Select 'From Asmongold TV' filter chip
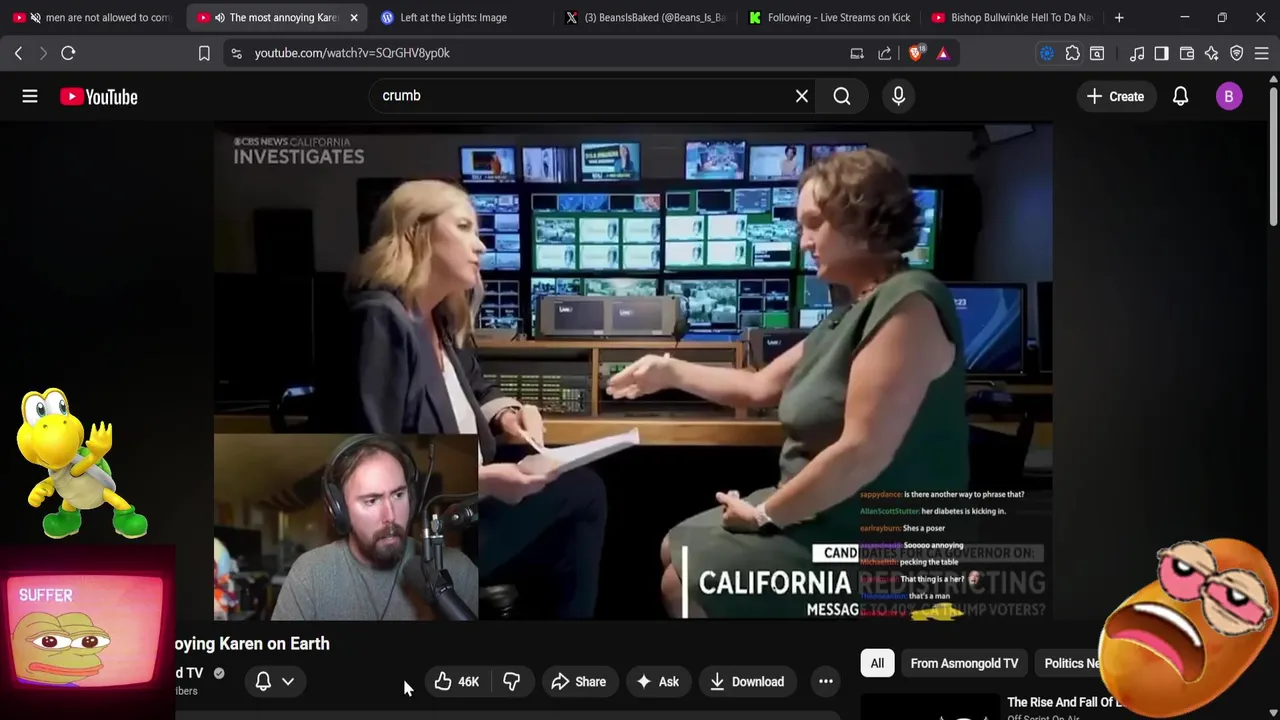The image size is (1280, 720). click(964, 663)
